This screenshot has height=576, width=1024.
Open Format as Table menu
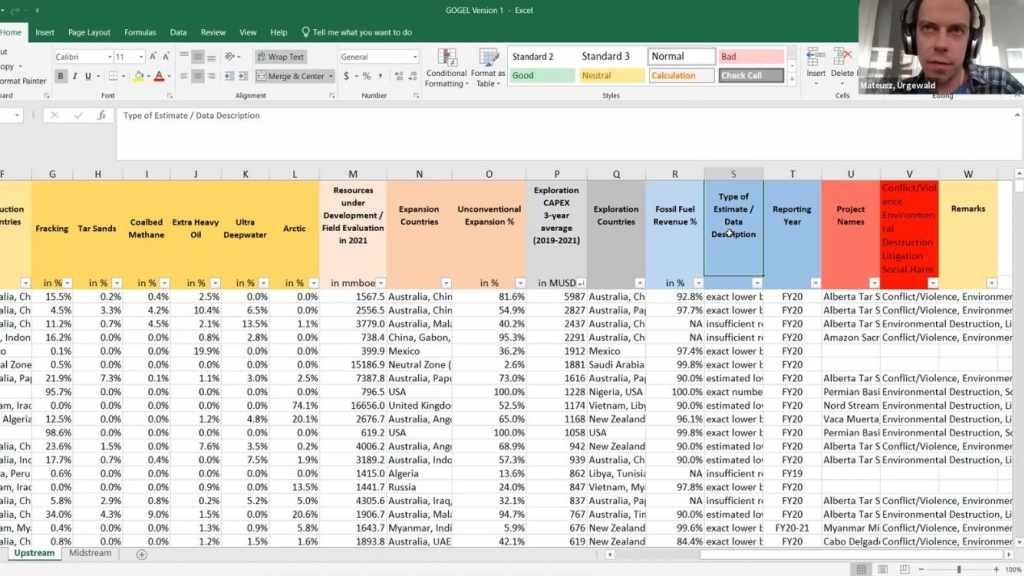[488, 68]
